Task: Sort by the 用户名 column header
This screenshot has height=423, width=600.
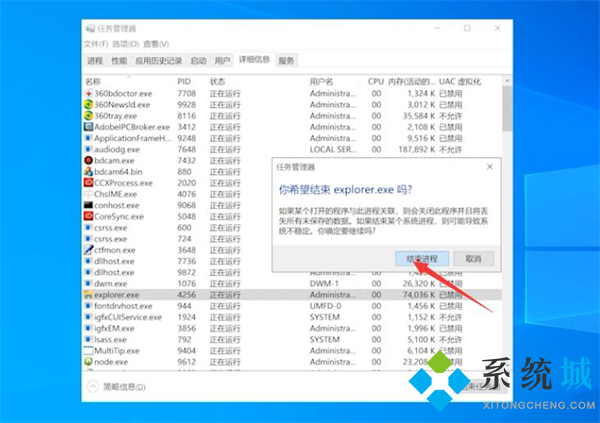Action: (x=321, y=82)
